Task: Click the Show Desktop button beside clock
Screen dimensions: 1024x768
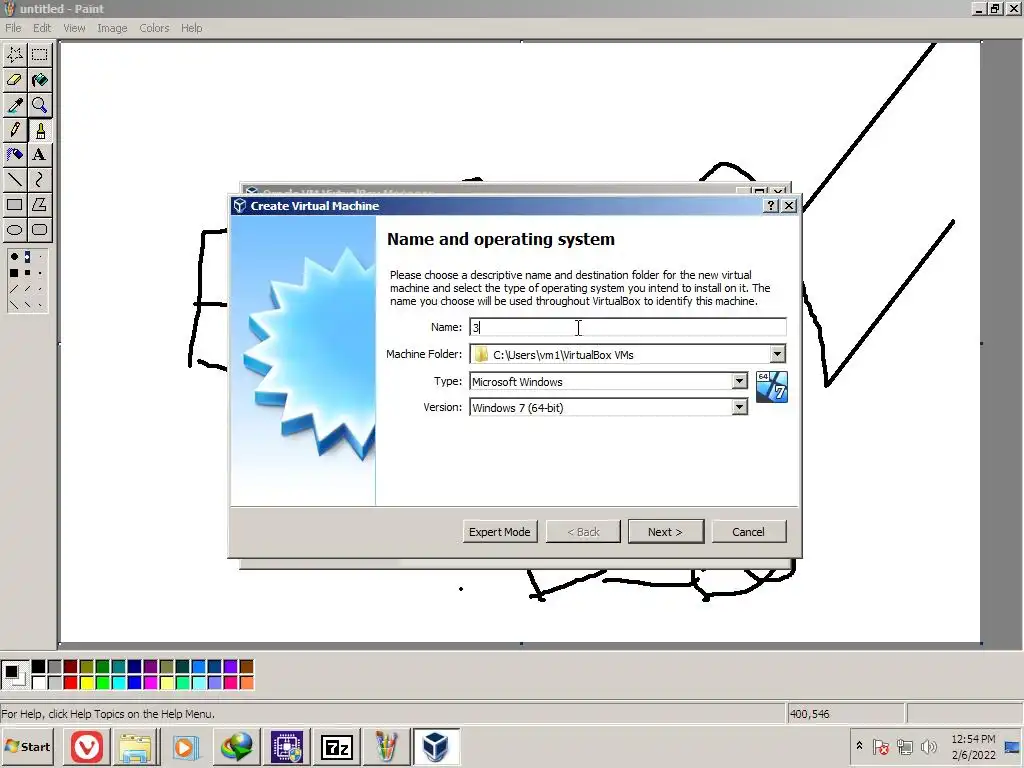Action: tap(1013, 746)
